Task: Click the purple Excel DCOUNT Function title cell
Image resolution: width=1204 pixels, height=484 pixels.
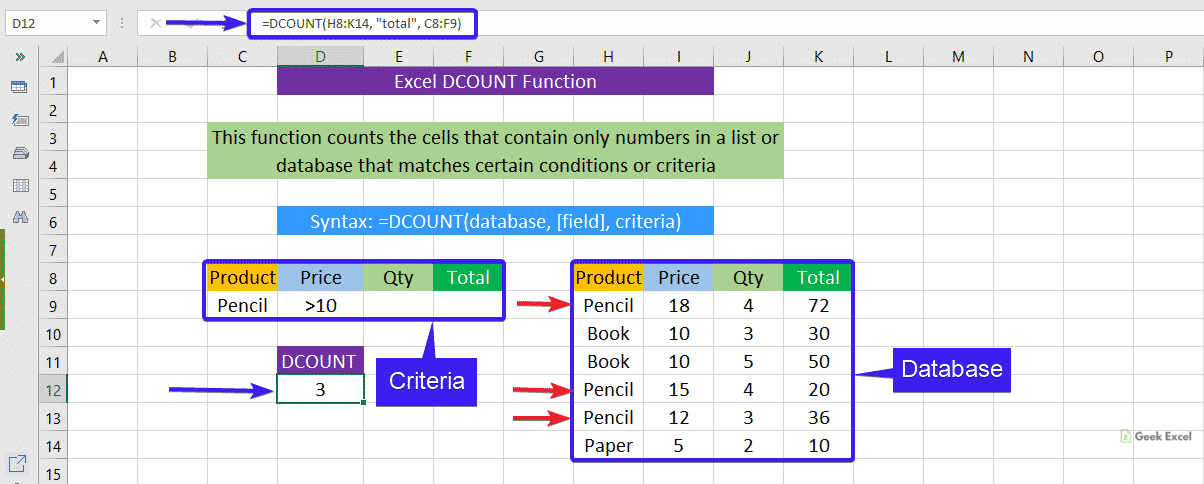Action: click(x=495, y=82)
